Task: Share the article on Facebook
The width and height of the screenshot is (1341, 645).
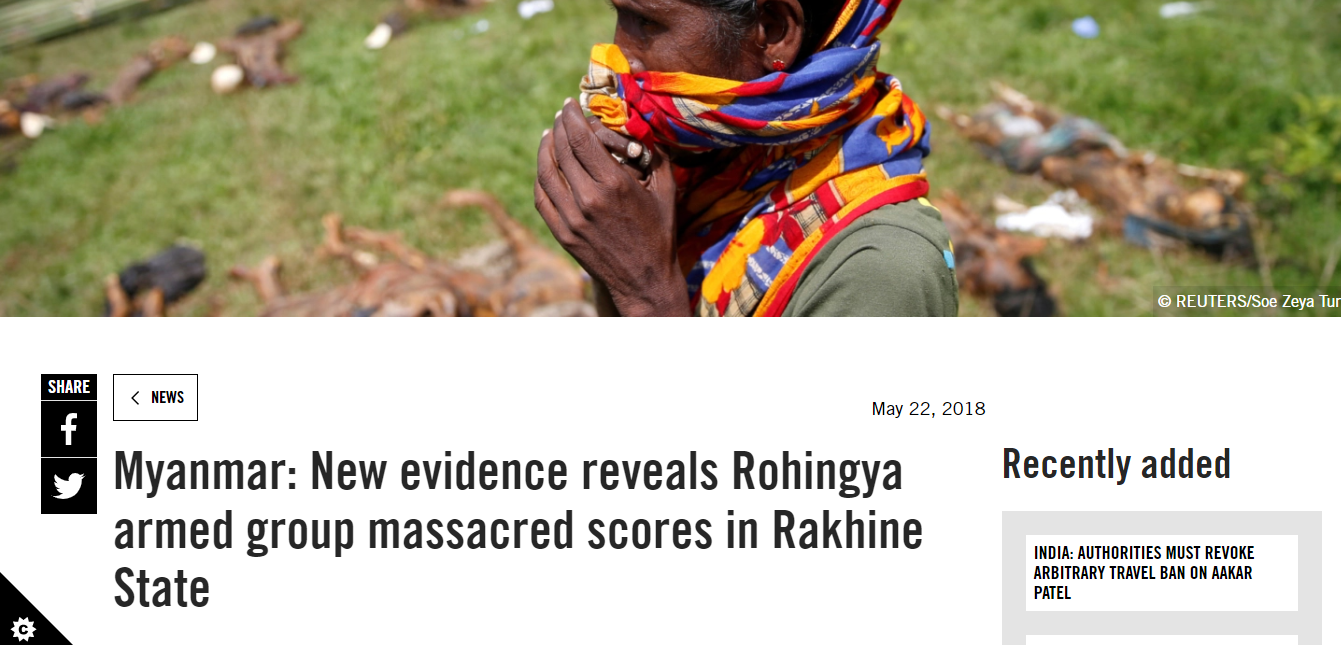Action: pos(69,429)
